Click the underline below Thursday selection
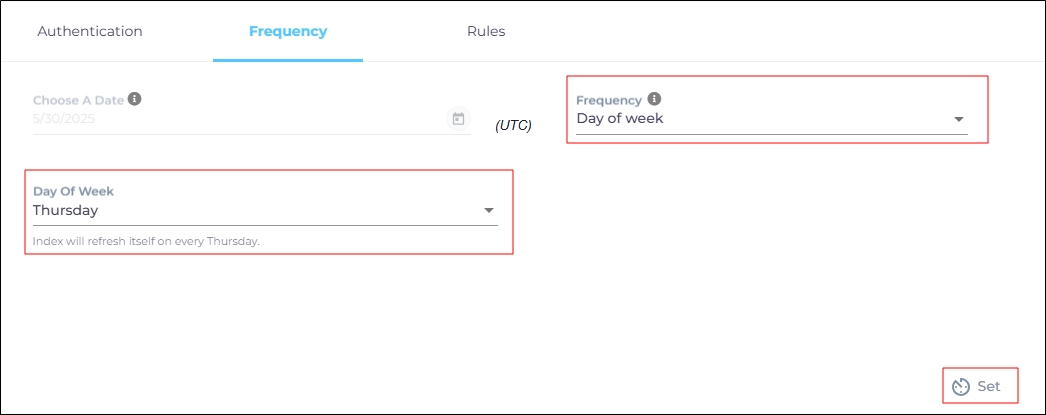 pos(265,225)
